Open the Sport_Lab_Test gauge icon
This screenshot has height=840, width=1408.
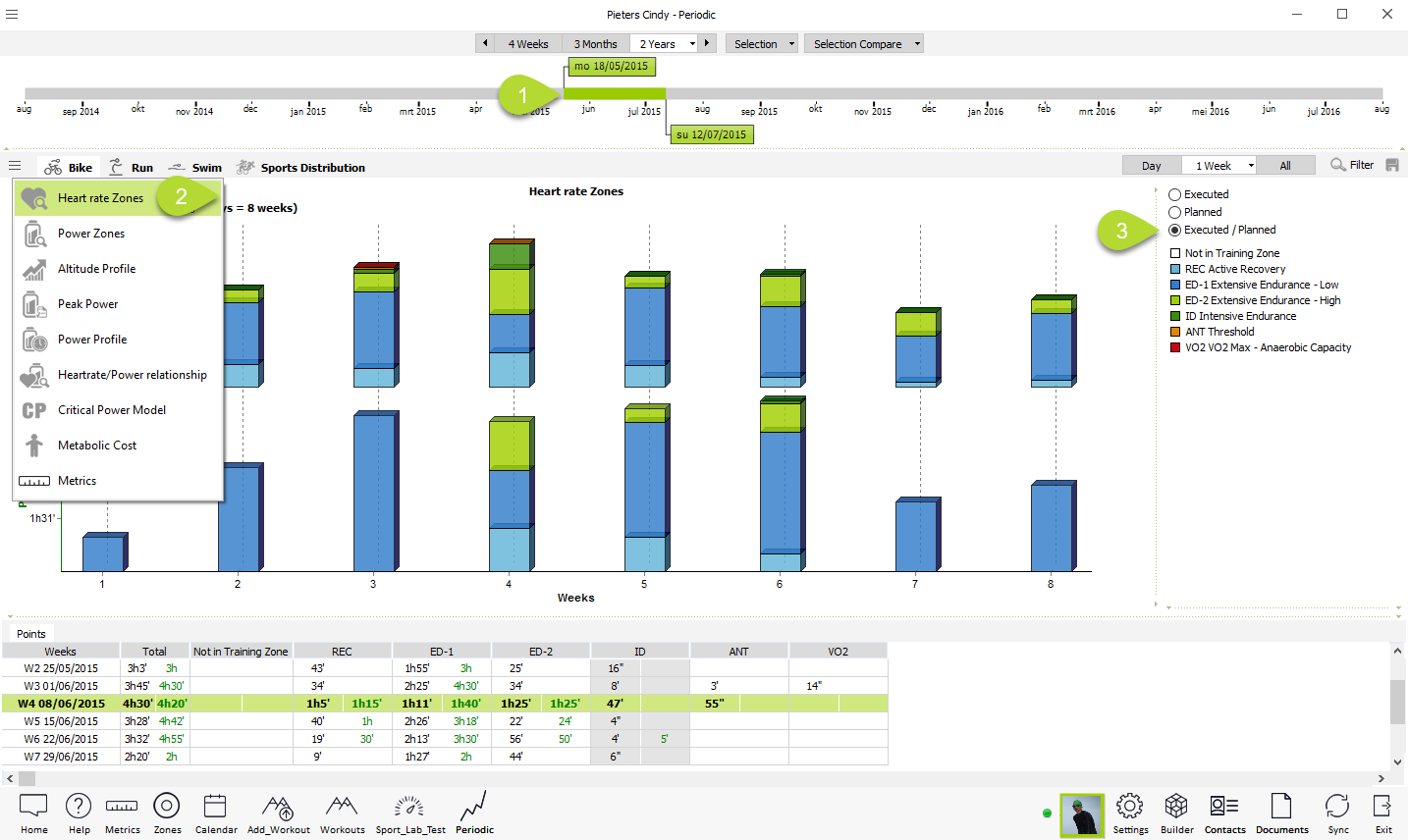[409, 807]
